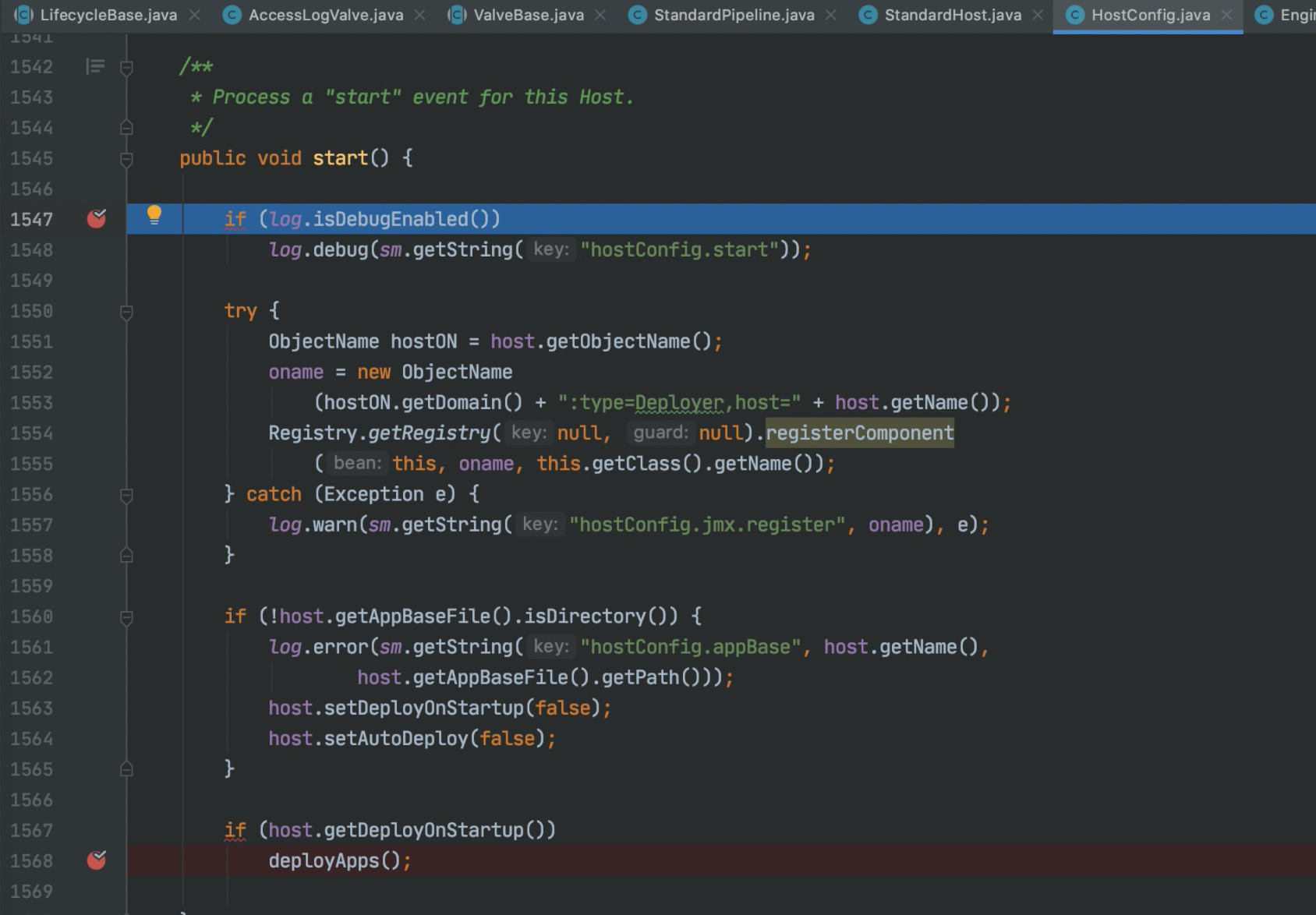Close the AccessLogValve.java tab

(x=420, y=15)
